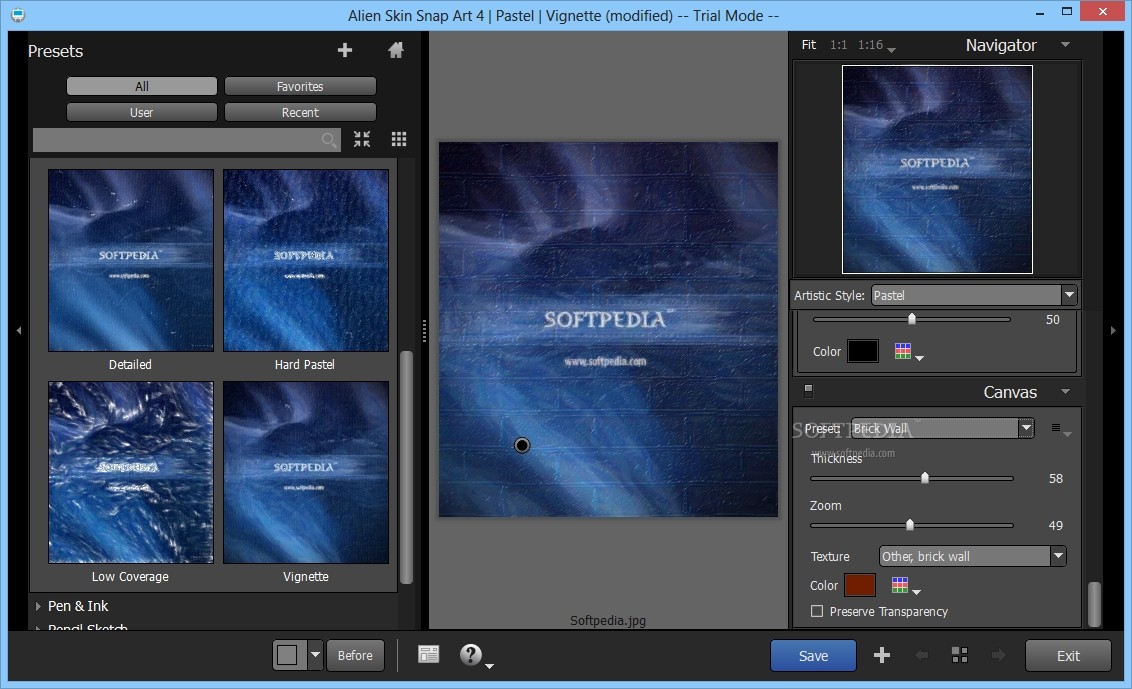Click the Navigator preview thumbnail
Viewport: 1132px width, 689px height.
(937, 170)
